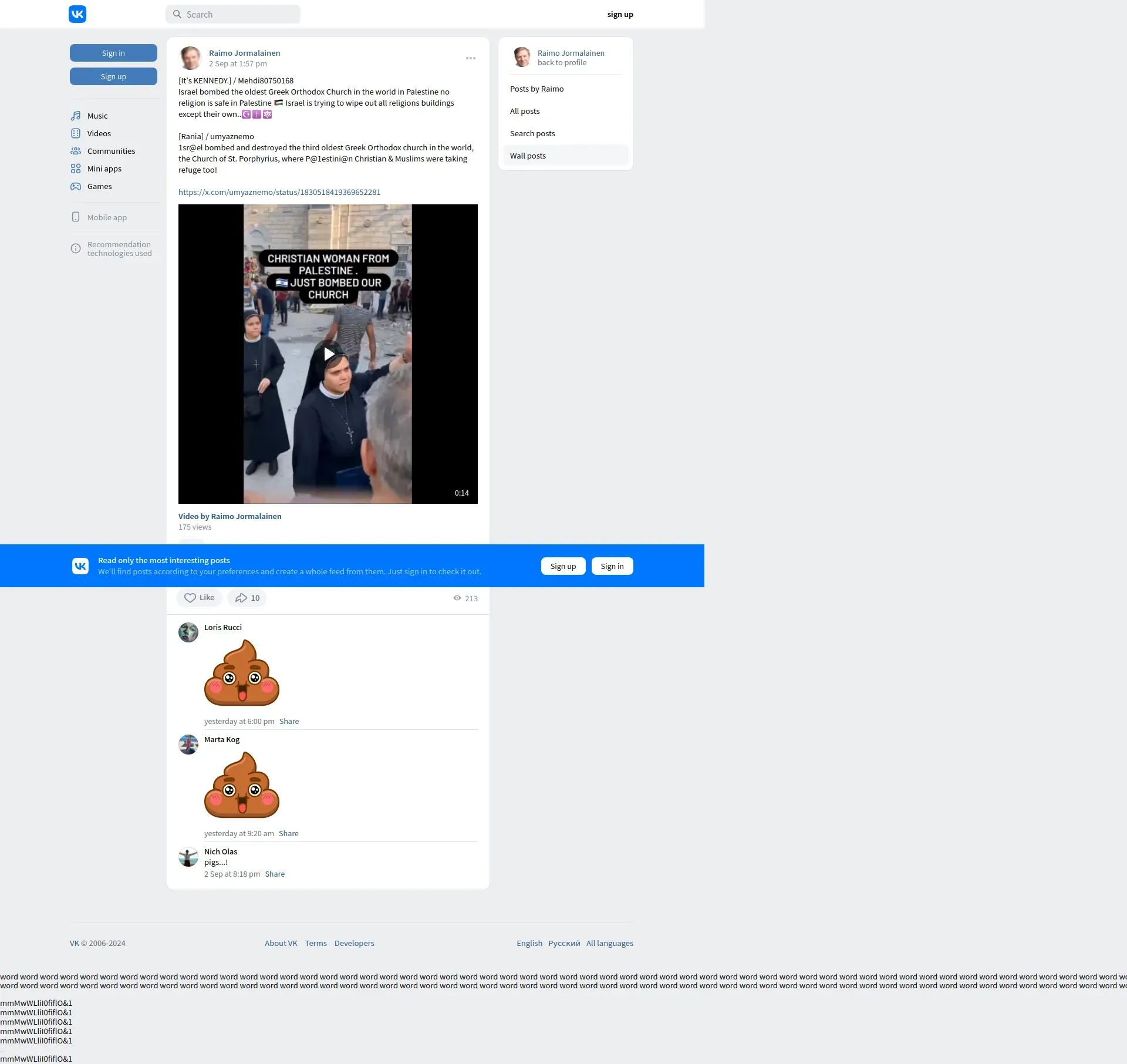This screenshot has height=1064, width=1127.
Task: Open the Videos sidebar icon
Action: point(76,133)
